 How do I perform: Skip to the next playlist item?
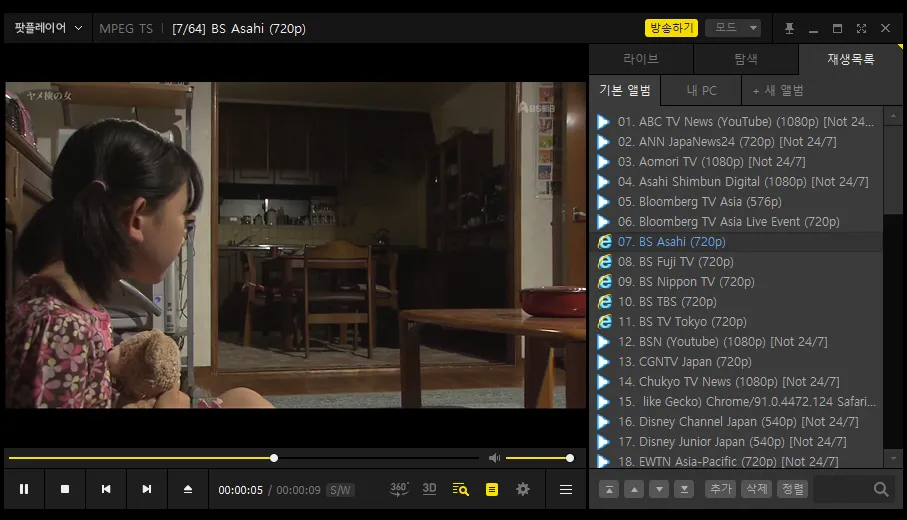pos(147,489)
